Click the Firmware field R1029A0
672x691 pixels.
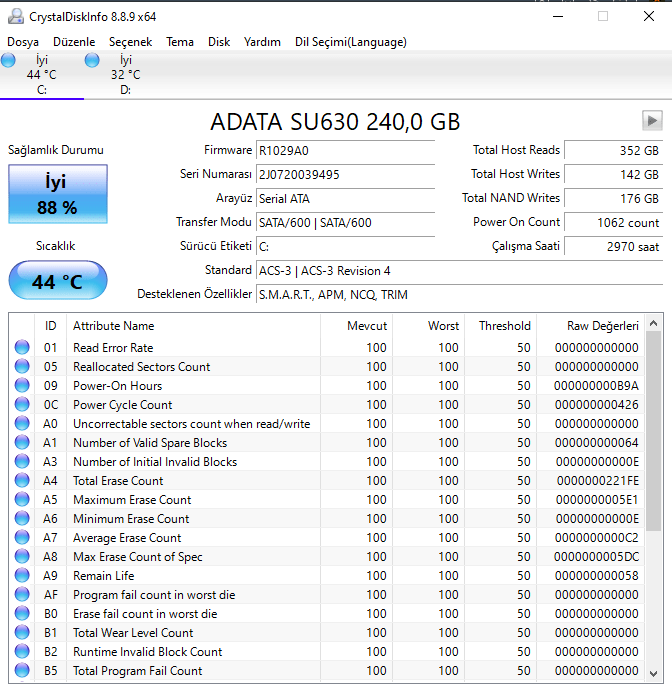pos(345,151)
